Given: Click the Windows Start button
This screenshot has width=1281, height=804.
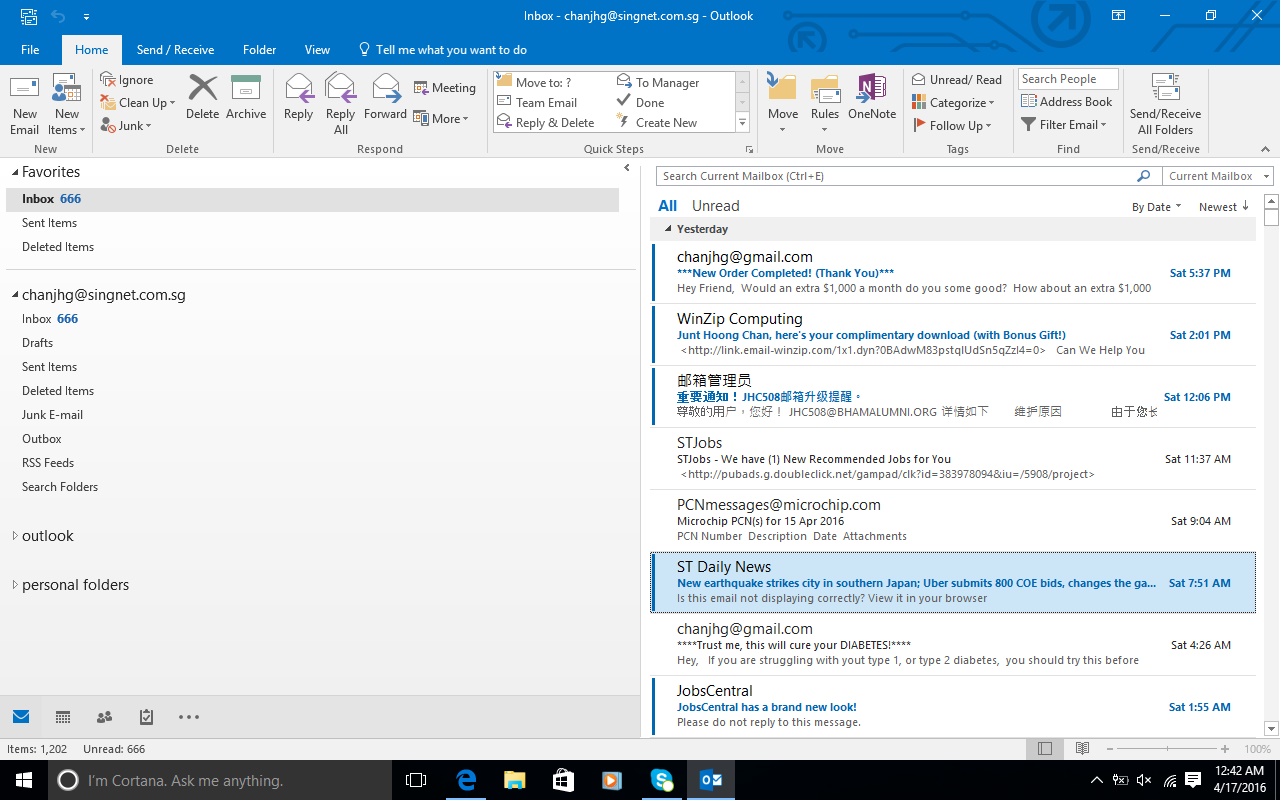Looking at the screenshot, I should (24, 780).
